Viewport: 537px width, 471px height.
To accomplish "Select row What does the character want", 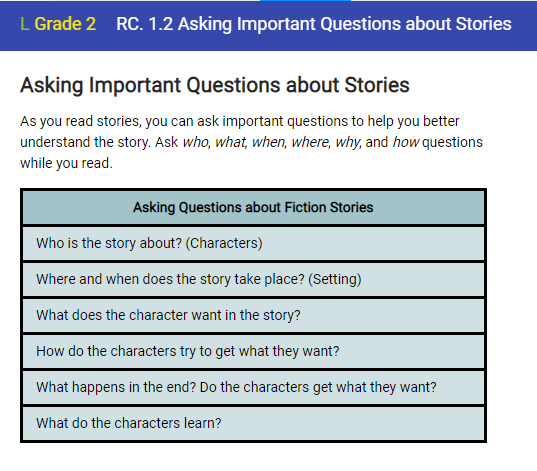I will coord(253,315).
